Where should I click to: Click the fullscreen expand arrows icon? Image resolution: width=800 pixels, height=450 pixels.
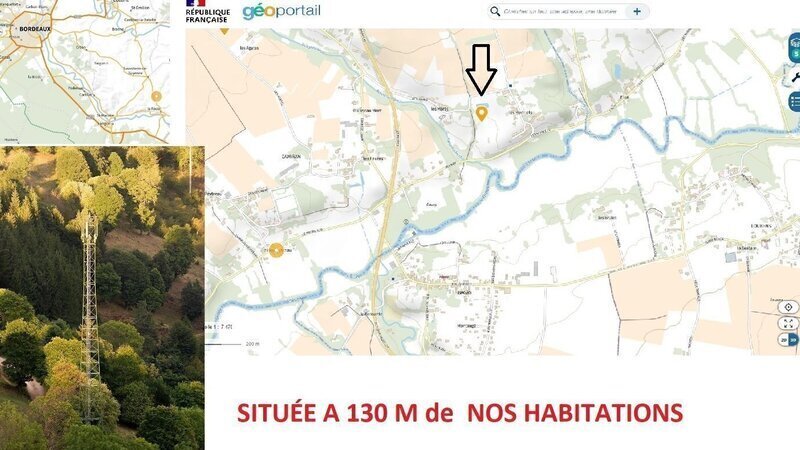788,323
